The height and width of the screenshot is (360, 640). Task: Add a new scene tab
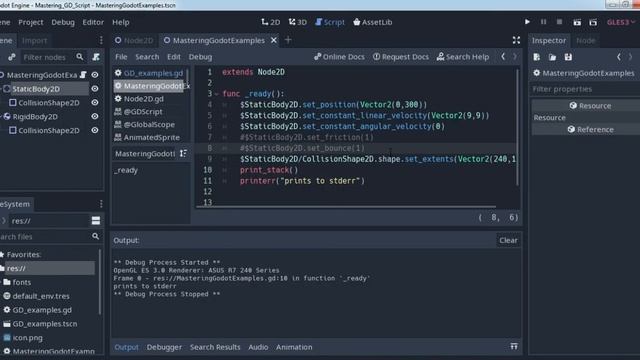pos(288,40)
